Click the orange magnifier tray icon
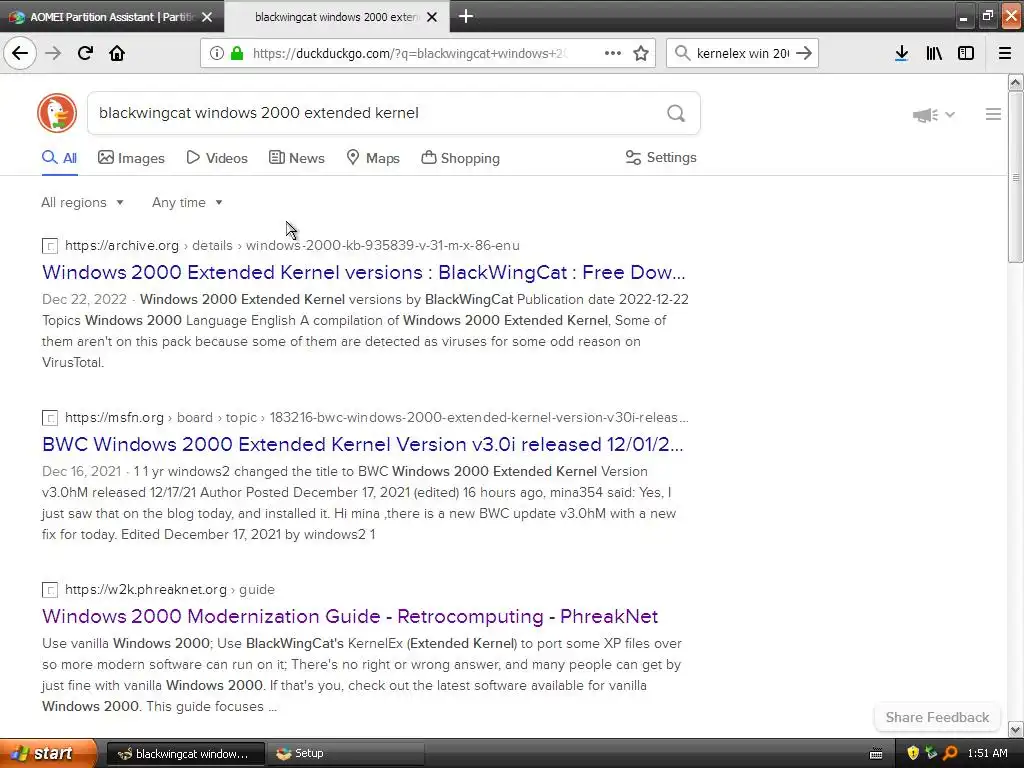 [x=950, y=753]
